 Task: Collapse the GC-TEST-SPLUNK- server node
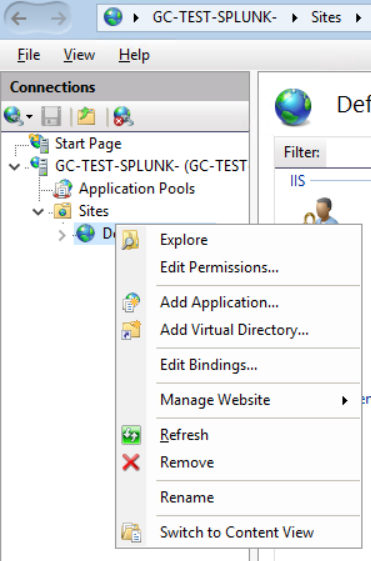[x=14, y=166]
